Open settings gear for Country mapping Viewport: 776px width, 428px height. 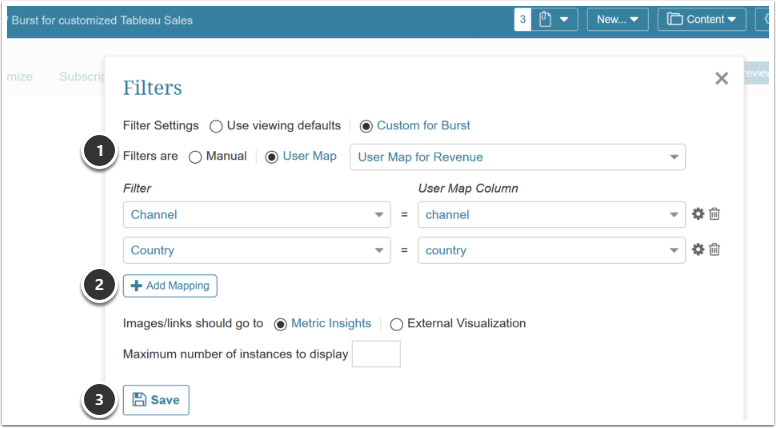coord(698,250)
